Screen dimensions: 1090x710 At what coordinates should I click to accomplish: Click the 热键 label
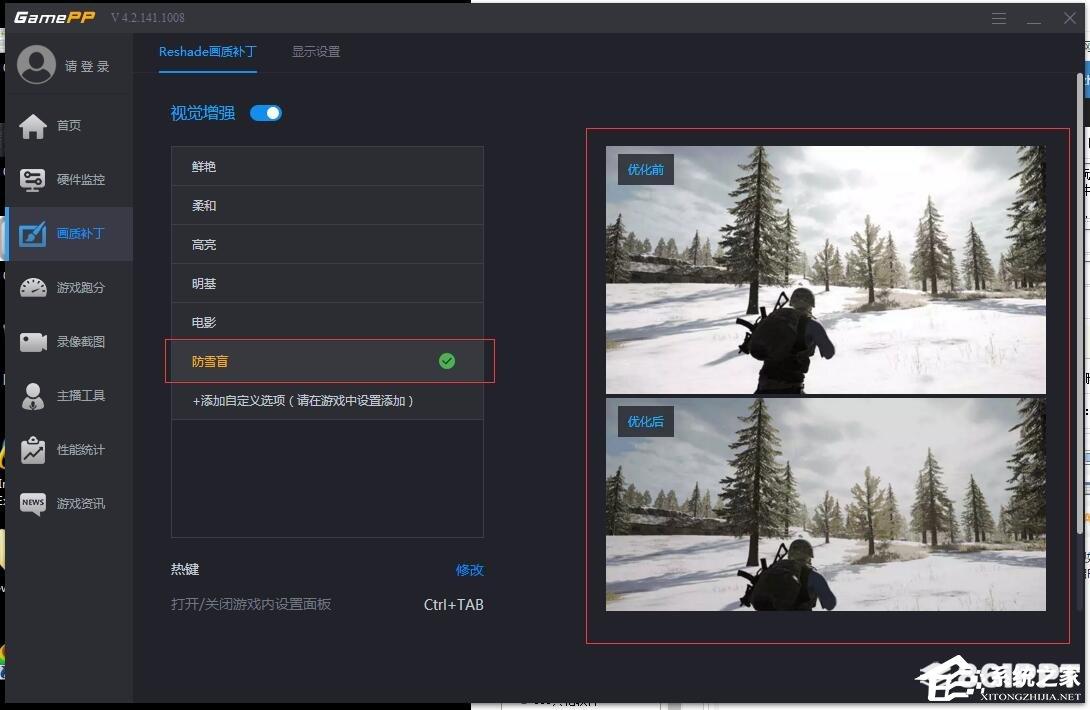[185, 569]
